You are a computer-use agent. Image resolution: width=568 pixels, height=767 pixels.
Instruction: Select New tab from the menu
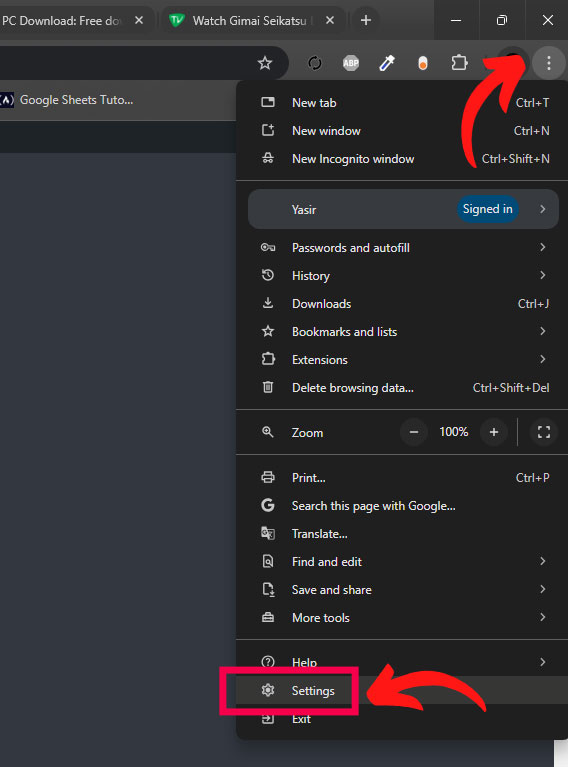tap(402, 103)
